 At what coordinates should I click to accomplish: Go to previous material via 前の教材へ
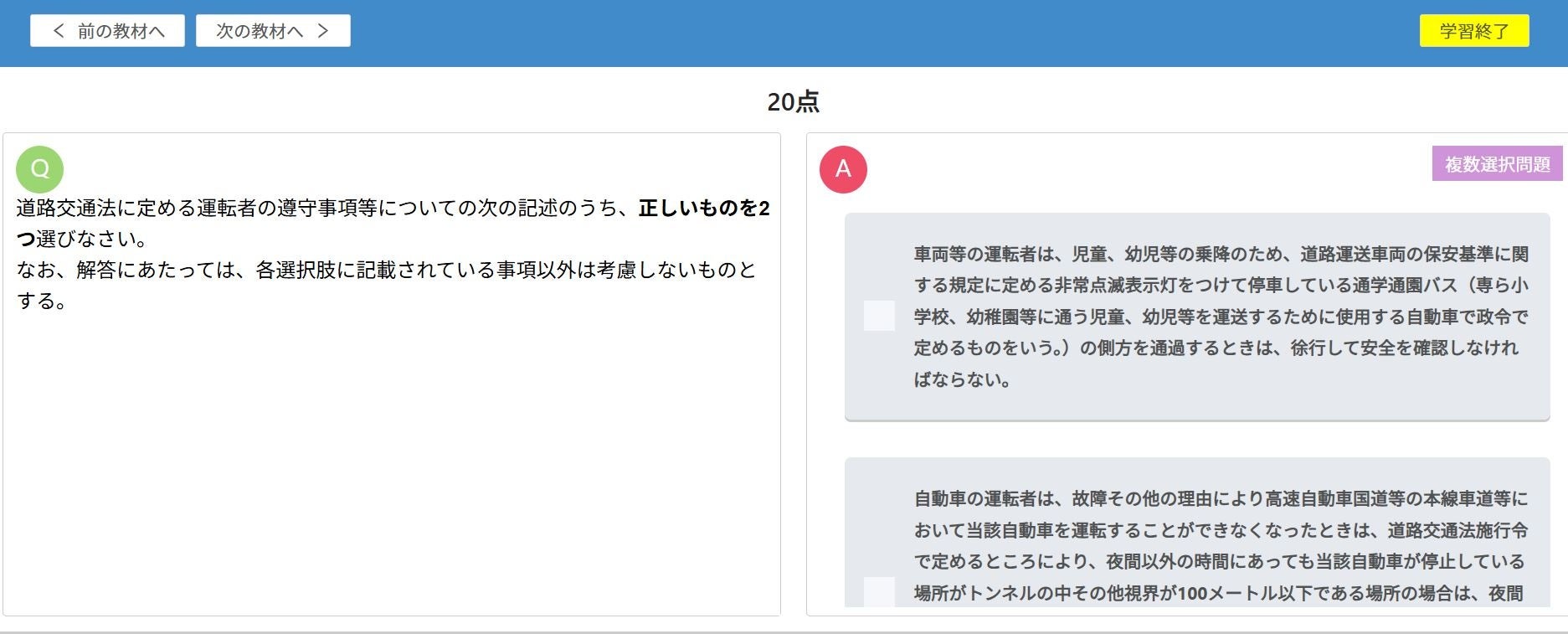click(107, 31)
